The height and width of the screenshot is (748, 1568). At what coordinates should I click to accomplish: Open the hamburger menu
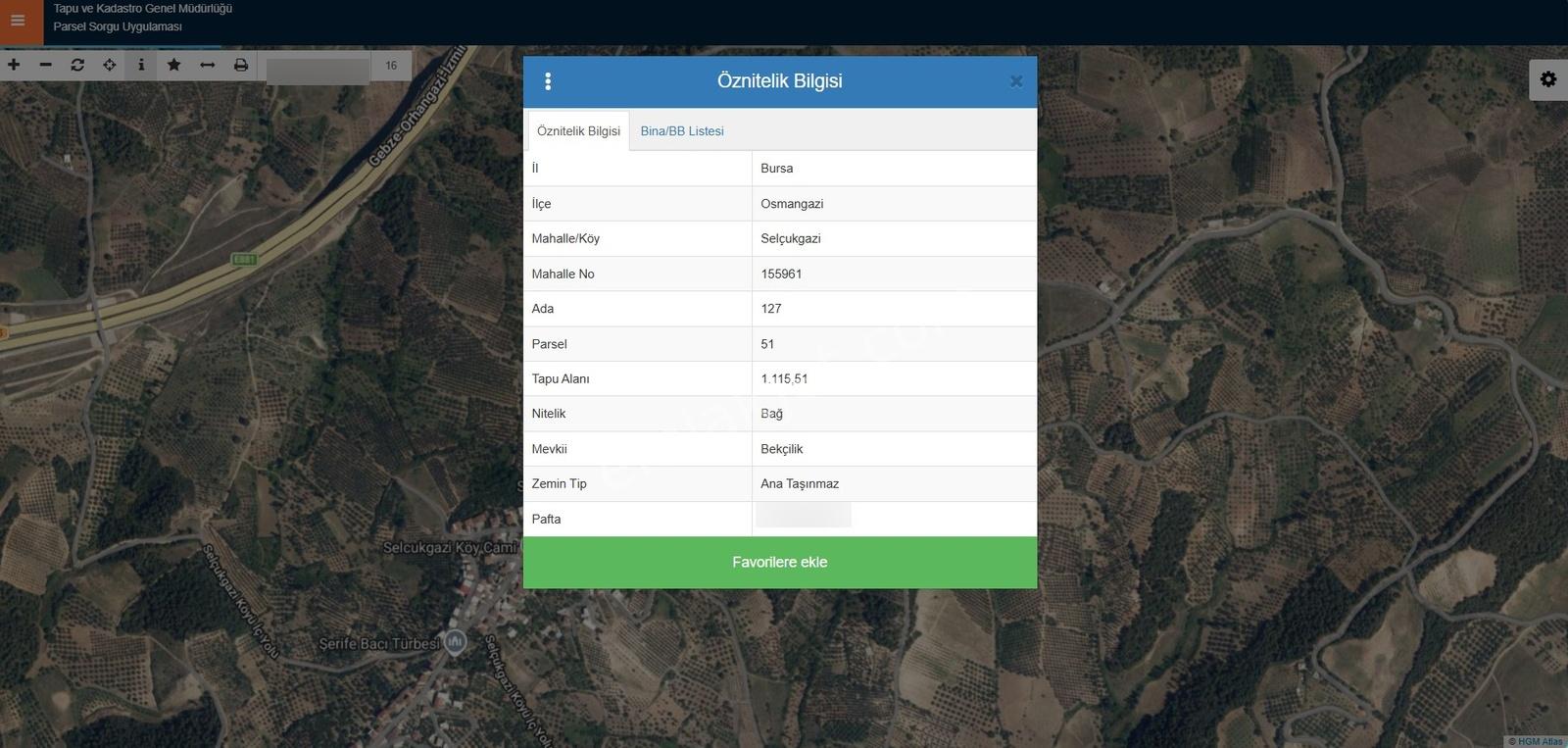pyautogui.click(x=18, y=21)
